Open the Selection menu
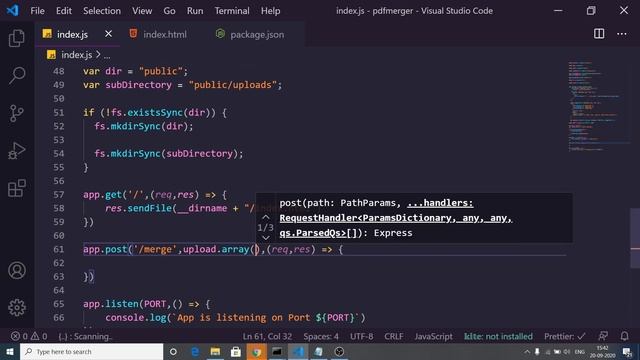The width and height of the screenshot is (640, 360). (x=102, y=11)
